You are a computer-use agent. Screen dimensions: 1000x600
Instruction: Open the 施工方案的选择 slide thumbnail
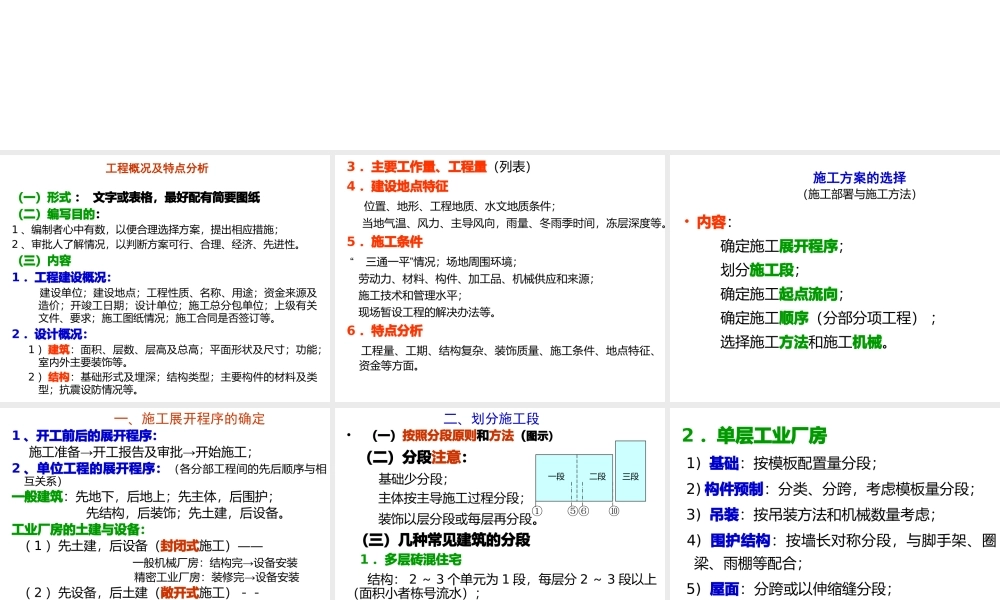click(x=835, y=278)
